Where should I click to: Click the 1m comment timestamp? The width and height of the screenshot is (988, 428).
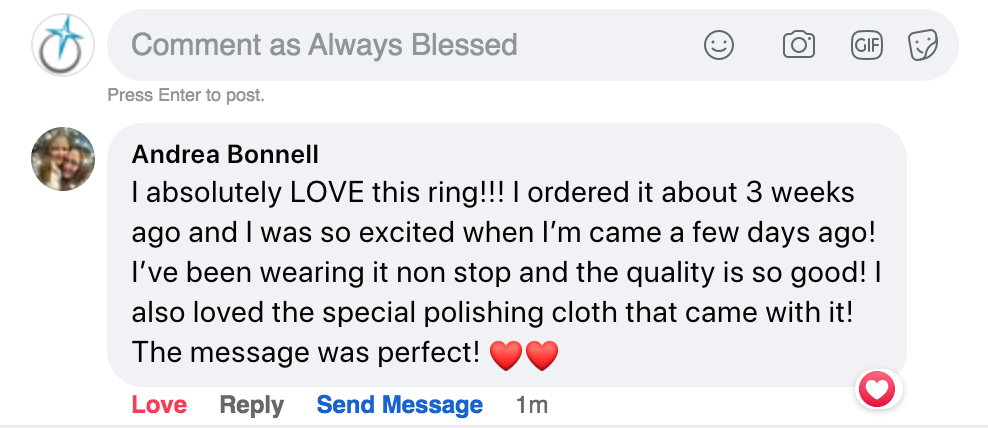click(532, 405)
